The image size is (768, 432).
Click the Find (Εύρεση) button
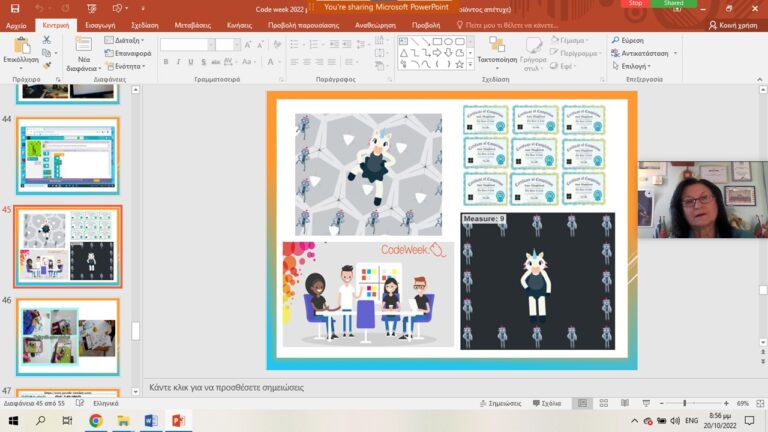tap(632, 40)
